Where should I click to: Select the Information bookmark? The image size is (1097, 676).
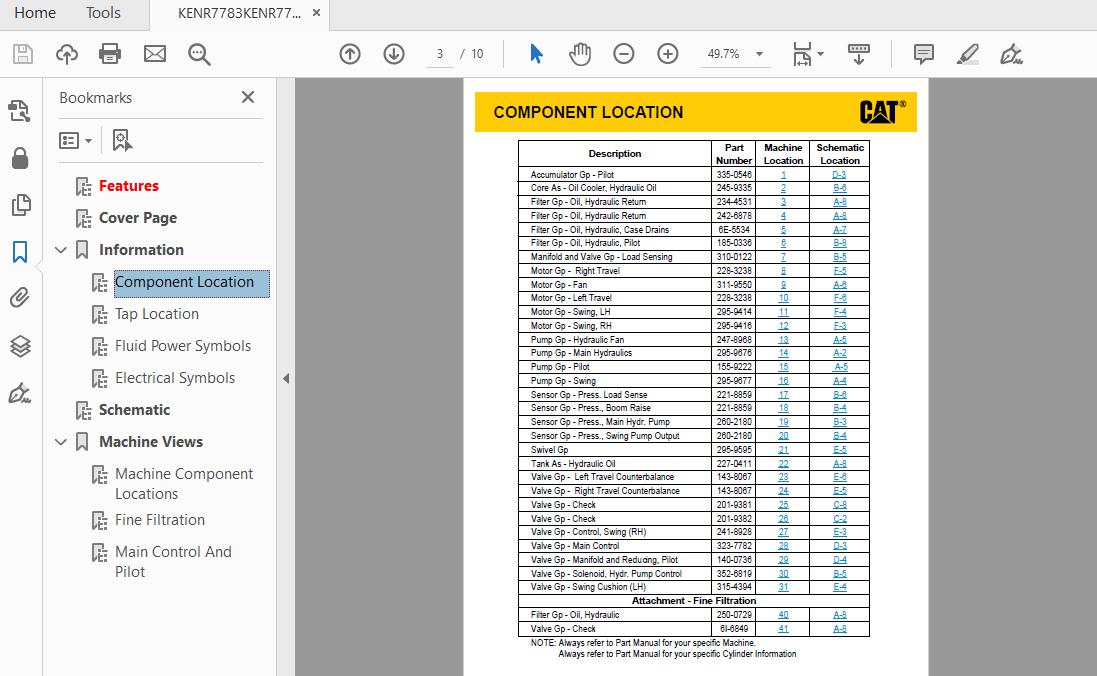[x=141, y=250]
